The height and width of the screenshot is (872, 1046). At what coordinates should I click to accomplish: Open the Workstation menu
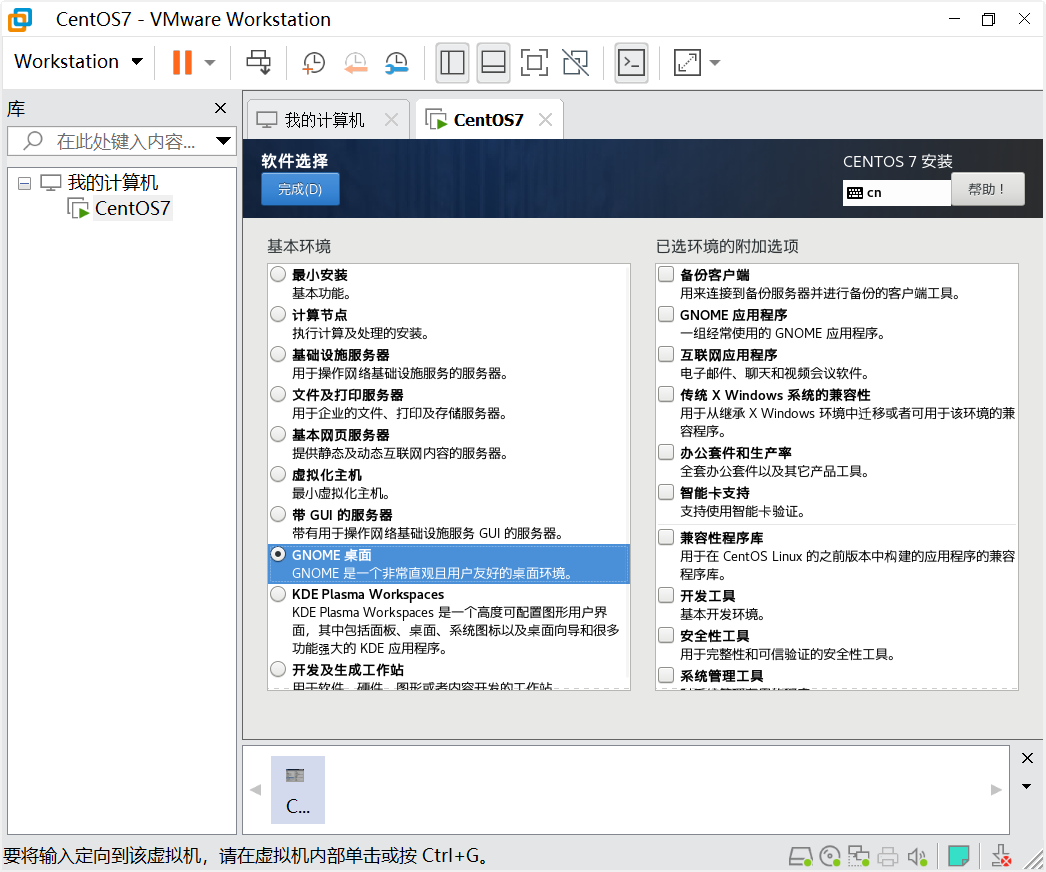tap(79, 61)
